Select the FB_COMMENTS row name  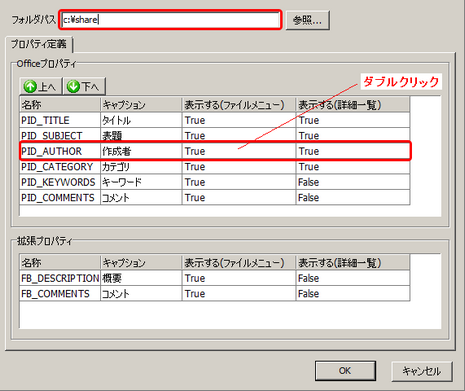60,293
